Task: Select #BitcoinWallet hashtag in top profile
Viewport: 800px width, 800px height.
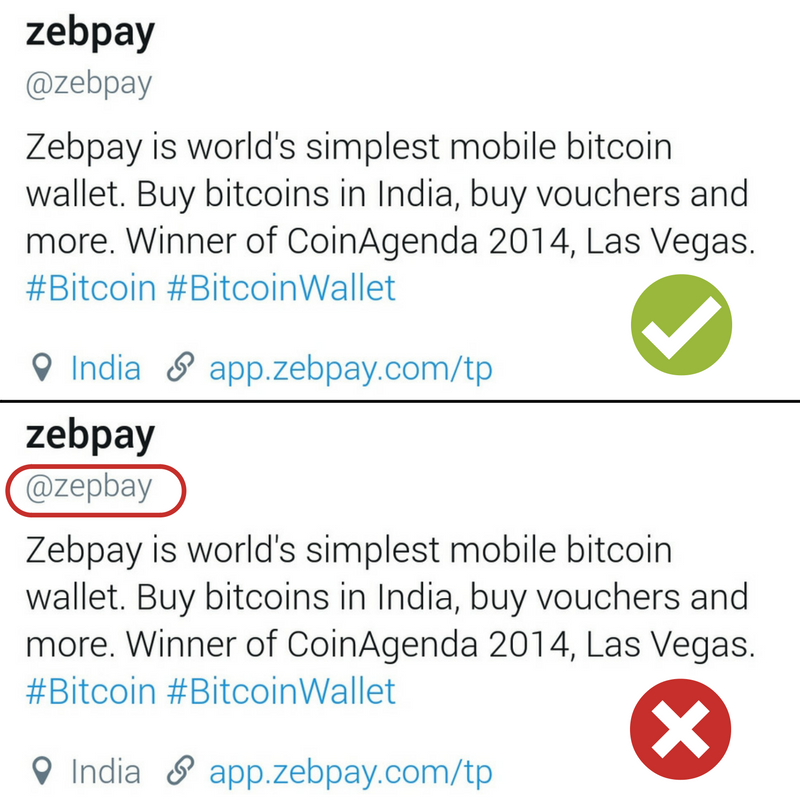Action: pyautogui.click(x=281, y=288)
